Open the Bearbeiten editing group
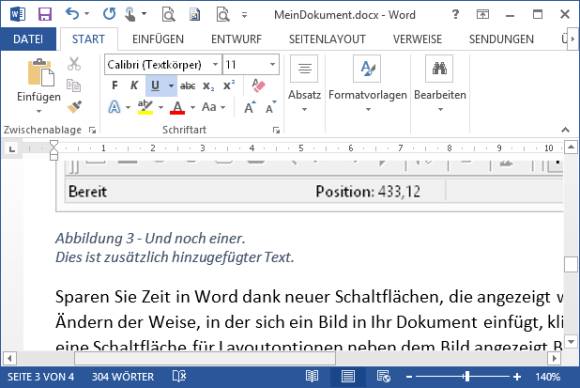The height and width of the screenshot is (388, 580). pos(440,84)
